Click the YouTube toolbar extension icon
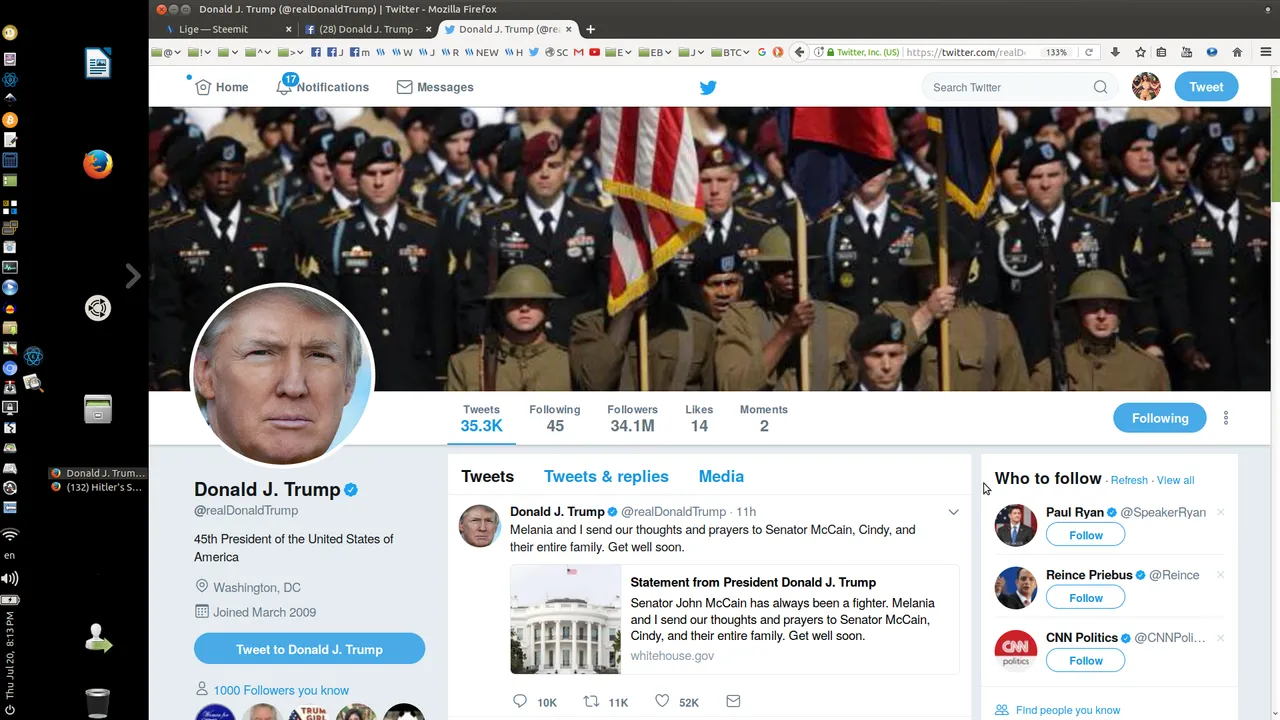 tap(1187, 52)
